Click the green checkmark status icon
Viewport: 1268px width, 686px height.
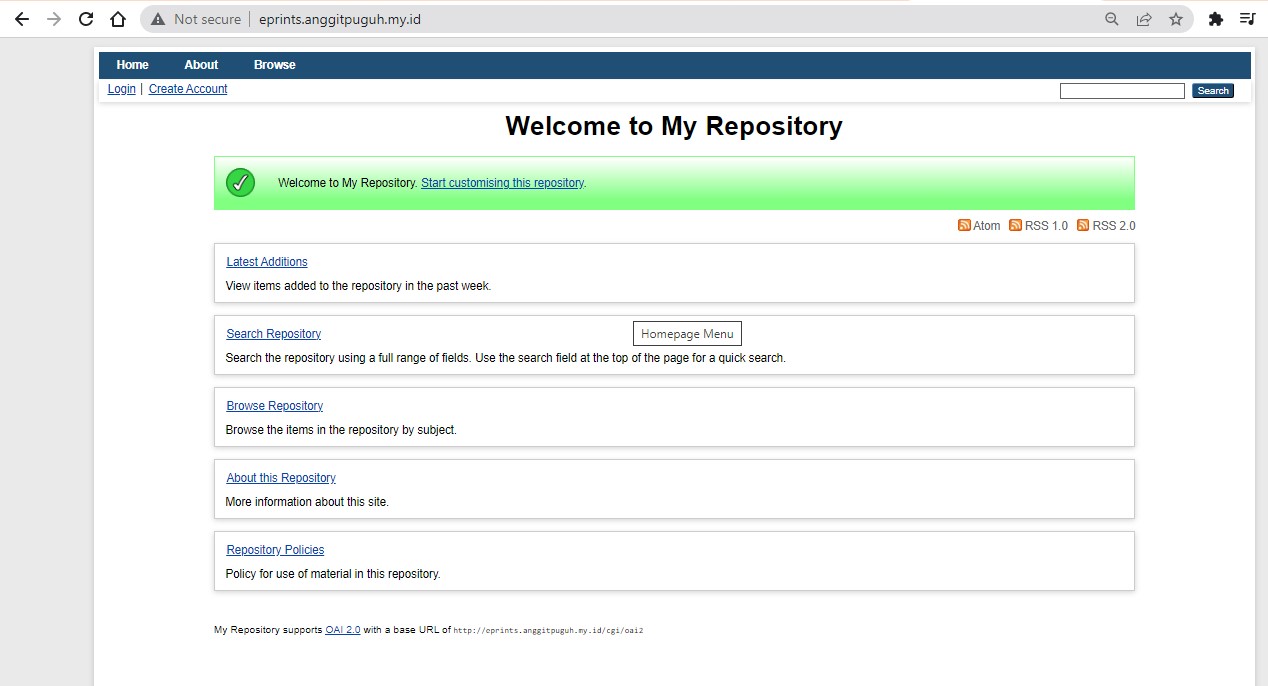pos(240,183)
